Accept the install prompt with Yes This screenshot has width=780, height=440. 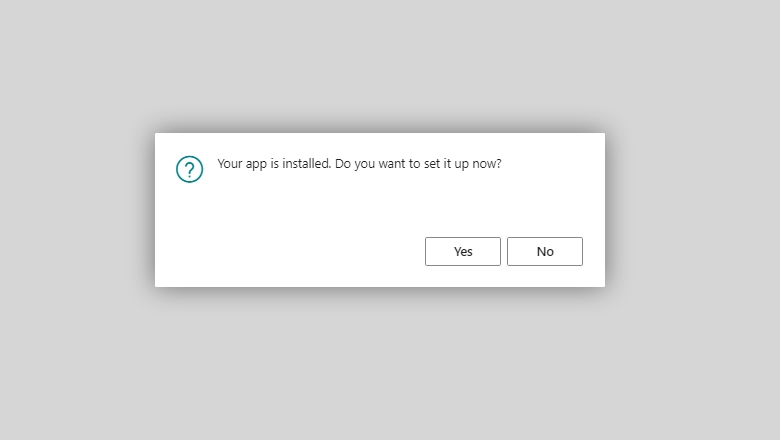(463, 252)
